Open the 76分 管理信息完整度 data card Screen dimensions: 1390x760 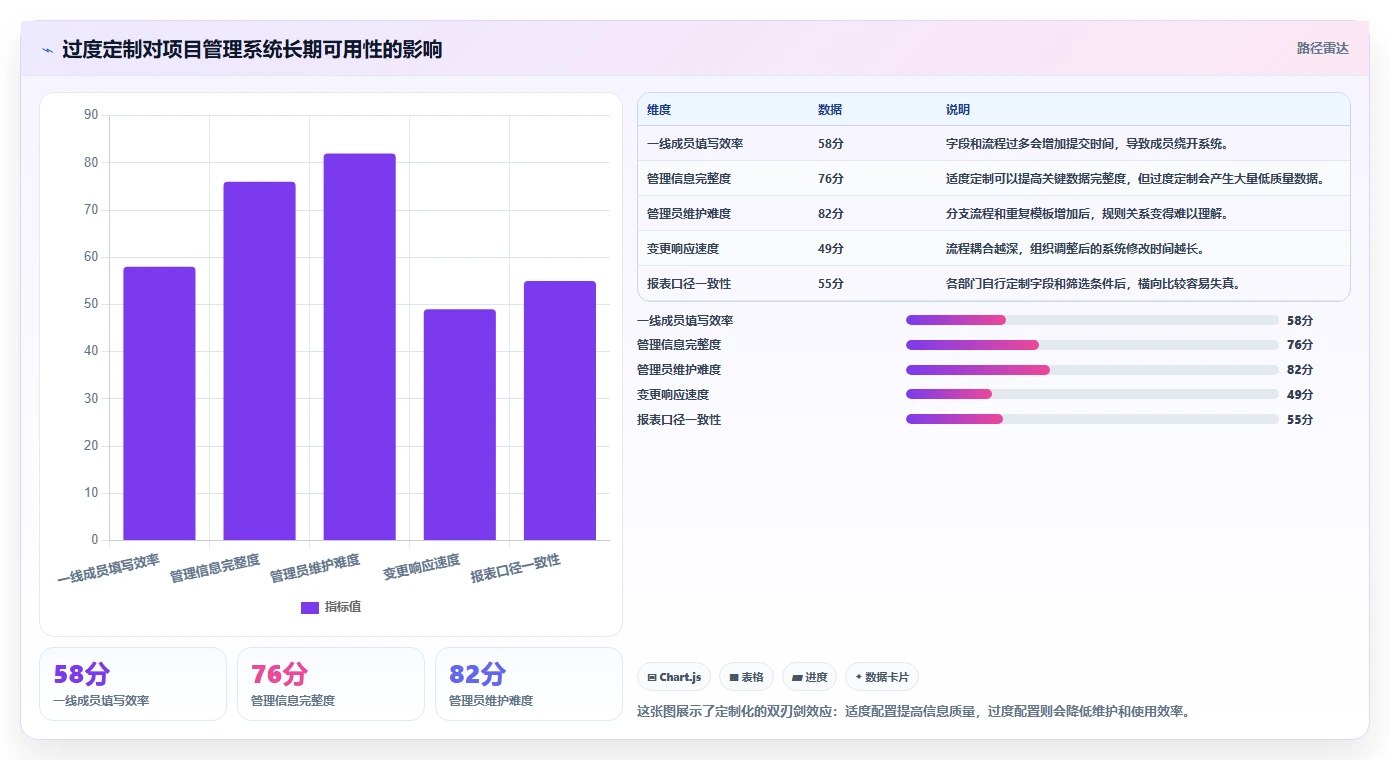[x=331, y=684]
